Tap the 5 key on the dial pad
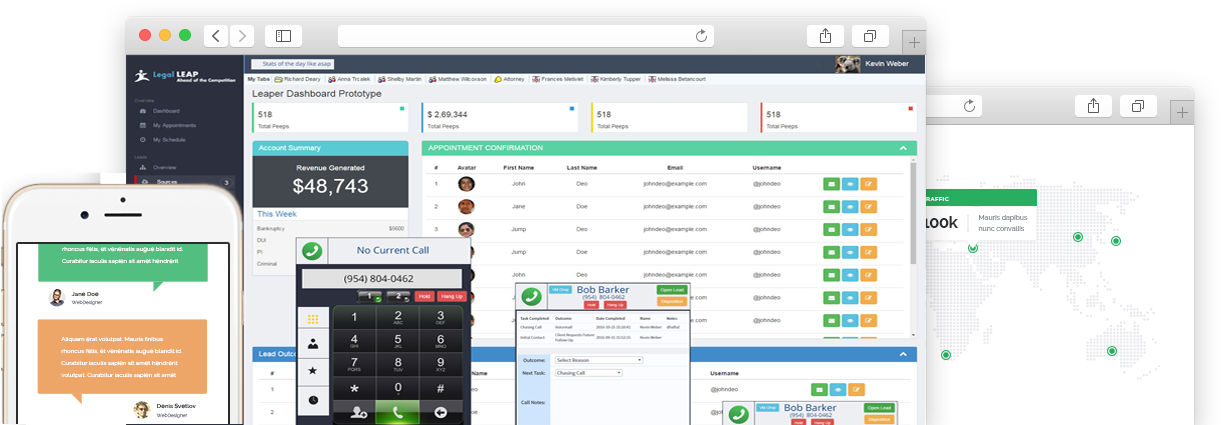Image resolution: width=1221 pixels, height=425 pixels. (x=398, y=341)
